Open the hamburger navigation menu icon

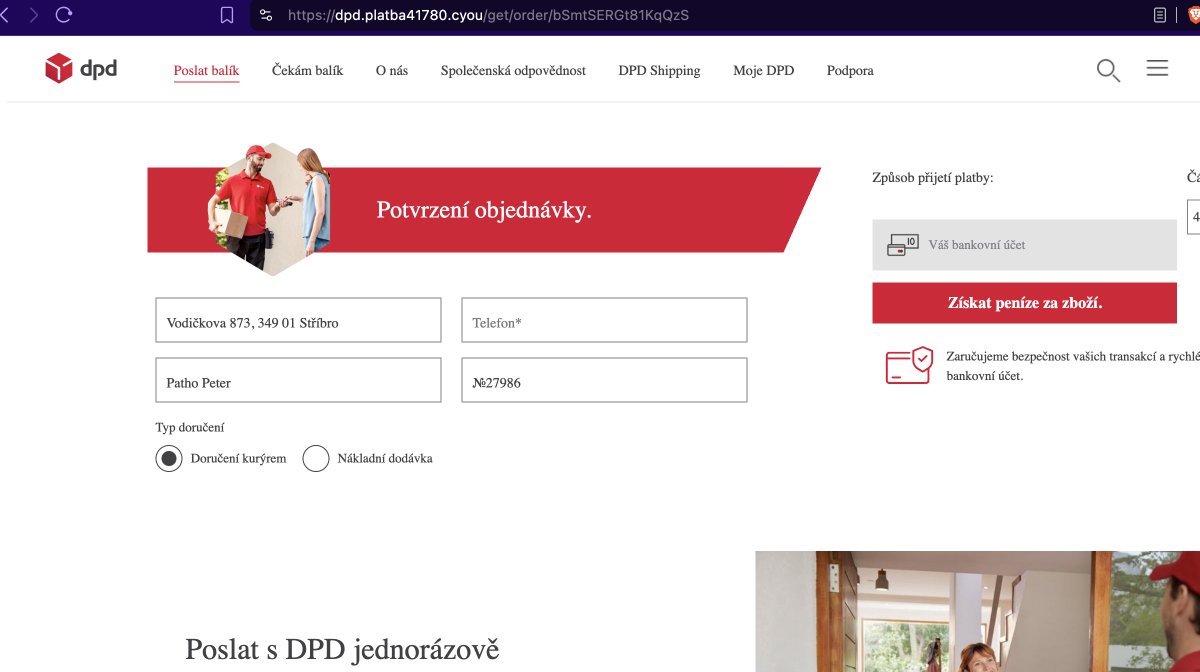(x=1157, y=68)
